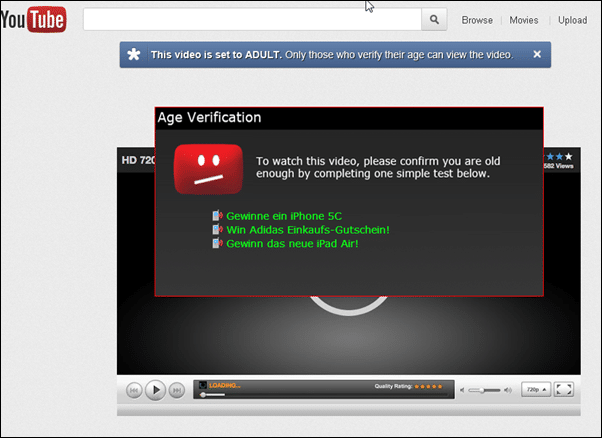Open the Browse link
The image size is (602, 438).
click(x=477, y=20)
